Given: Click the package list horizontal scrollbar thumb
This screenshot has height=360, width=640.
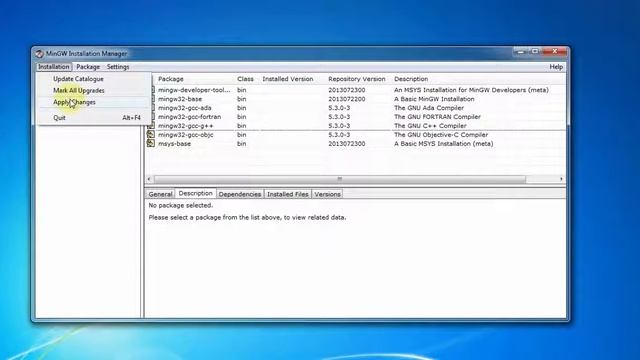Looking at the screenshot, I should (340, 179).
